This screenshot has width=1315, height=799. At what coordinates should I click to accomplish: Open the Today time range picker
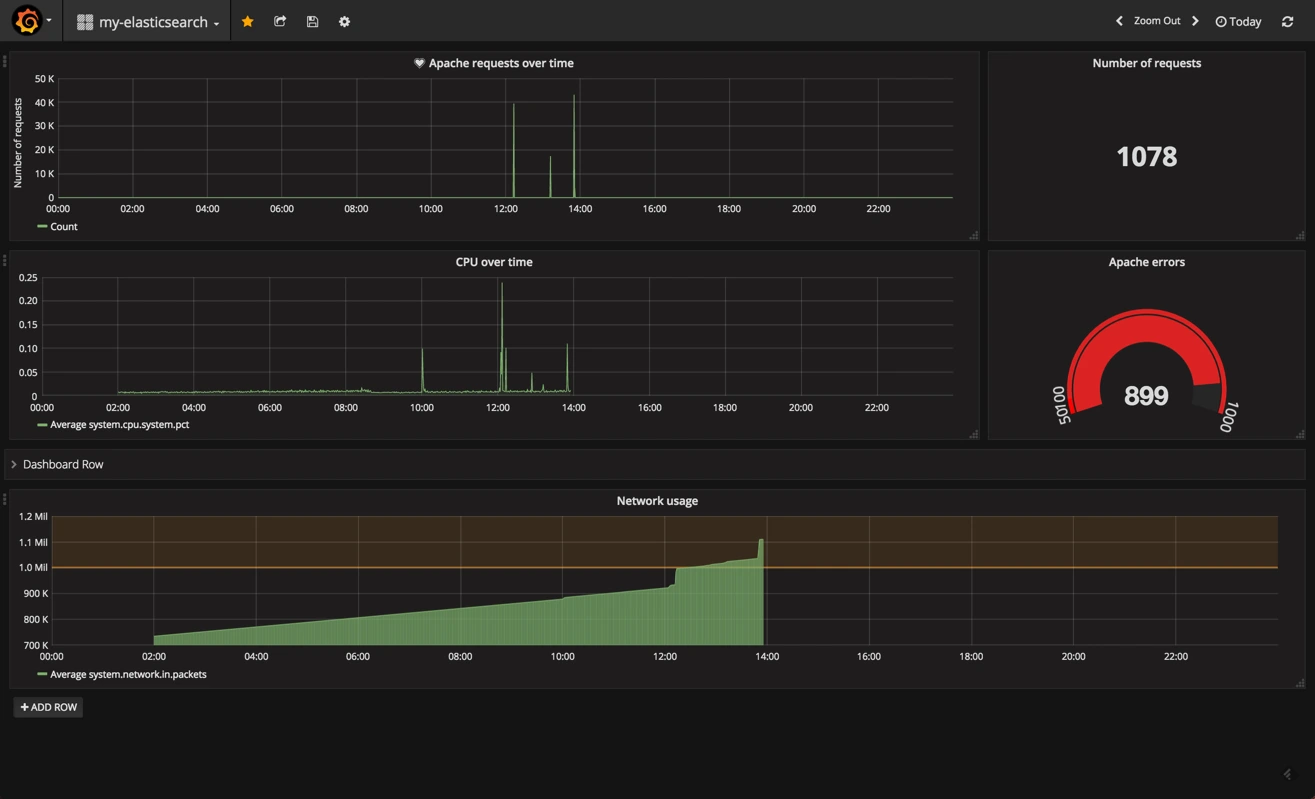(x=1238, y=21)
